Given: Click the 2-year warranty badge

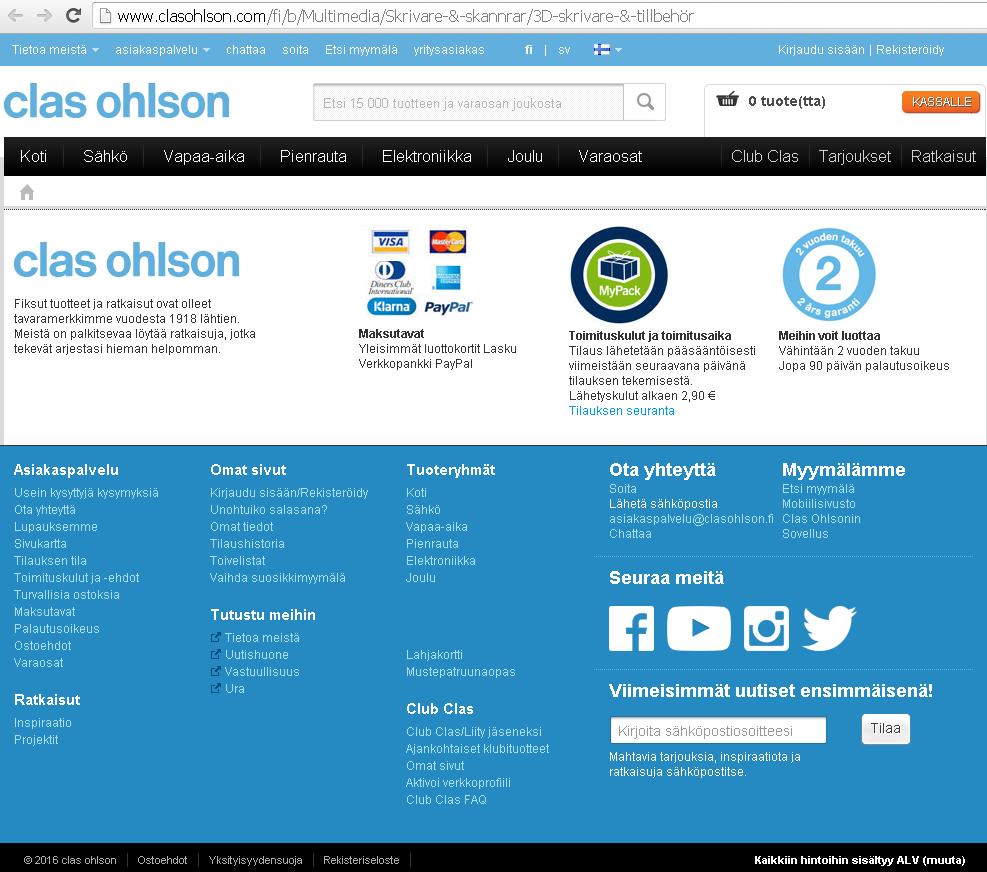Looking at the screenshot, I should coord(828,275).
